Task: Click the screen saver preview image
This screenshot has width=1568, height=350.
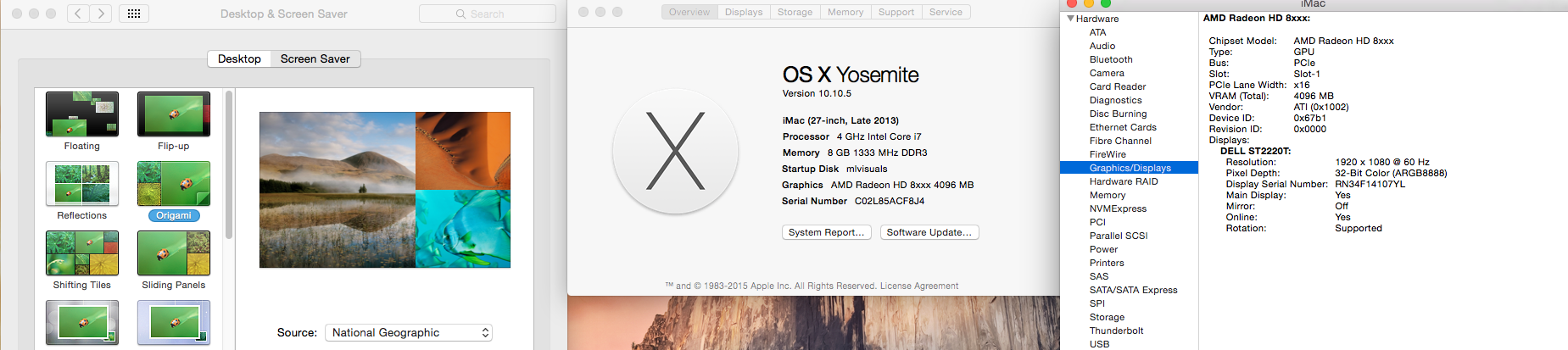Action: (385, 190)
